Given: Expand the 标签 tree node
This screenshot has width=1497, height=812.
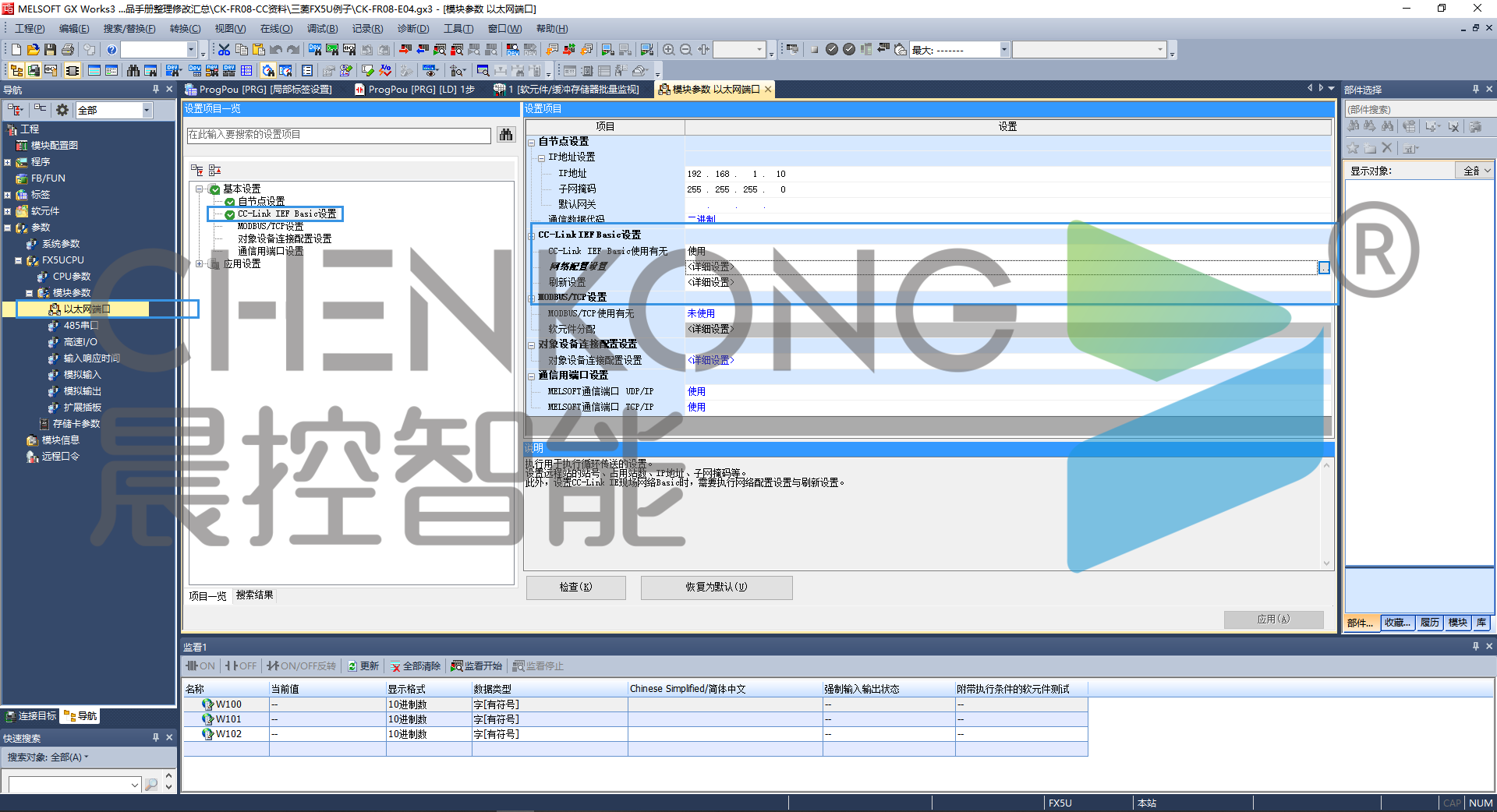Looking at the screenshot, I should 7,195.
